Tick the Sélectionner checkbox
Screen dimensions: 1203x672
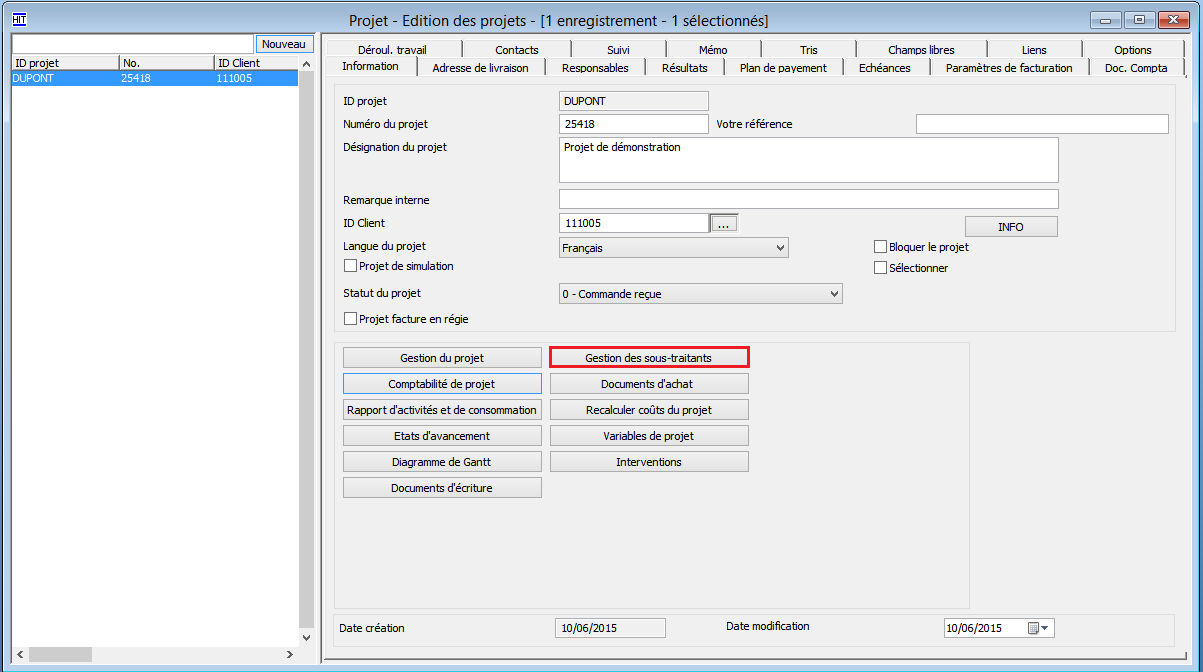pos(881,268)
